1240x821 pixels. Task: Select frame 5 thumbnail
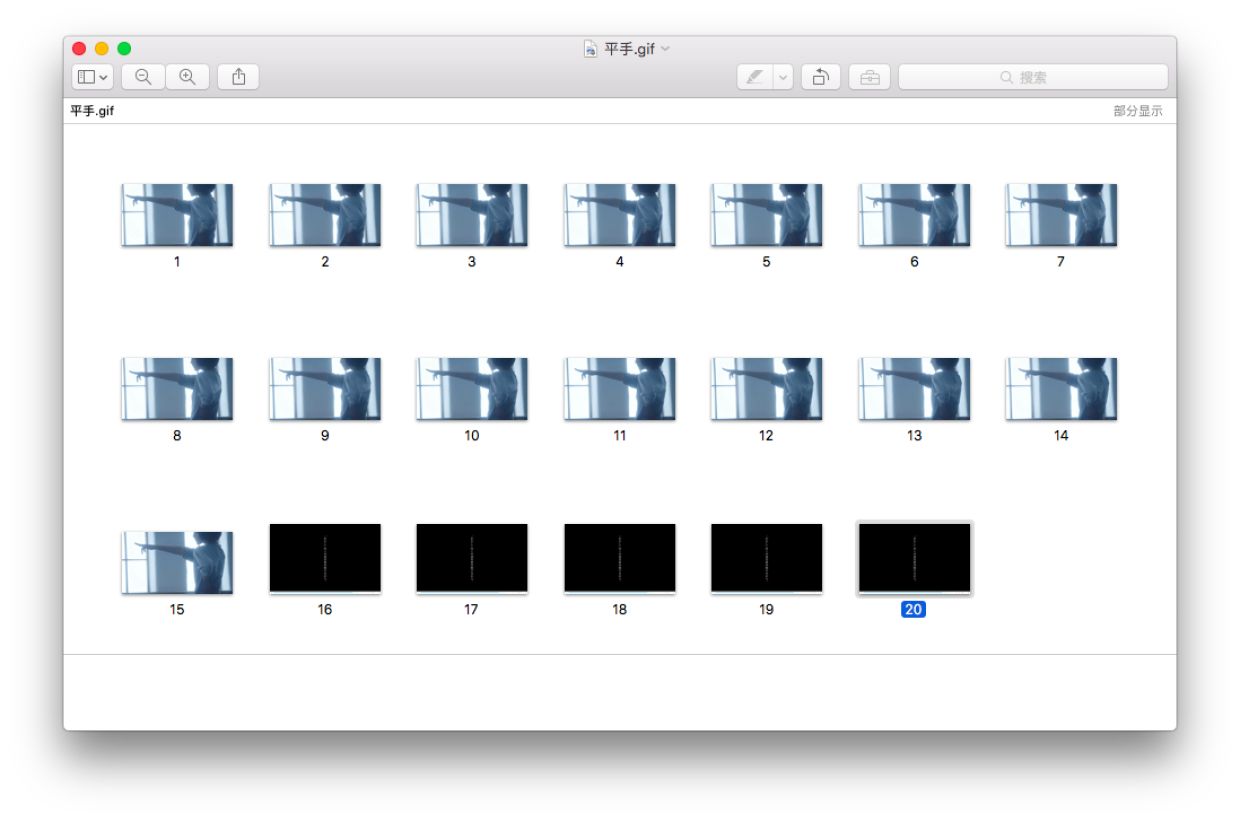coord(766,215)
